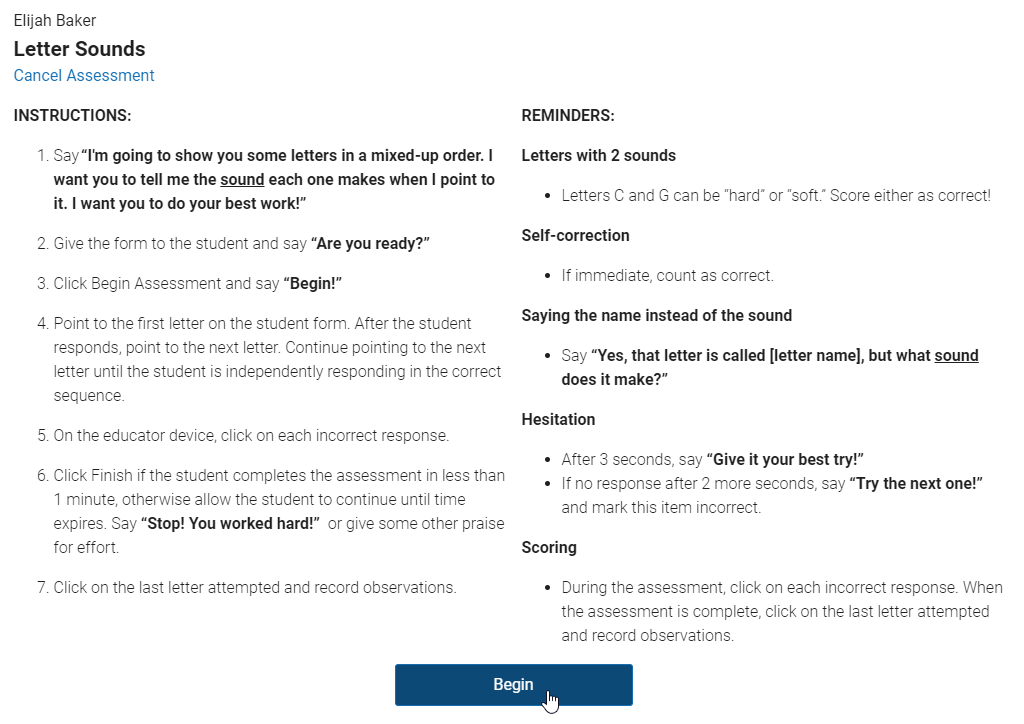
Task: Select the "Are you ready?" instruction text
Action: 370,244
